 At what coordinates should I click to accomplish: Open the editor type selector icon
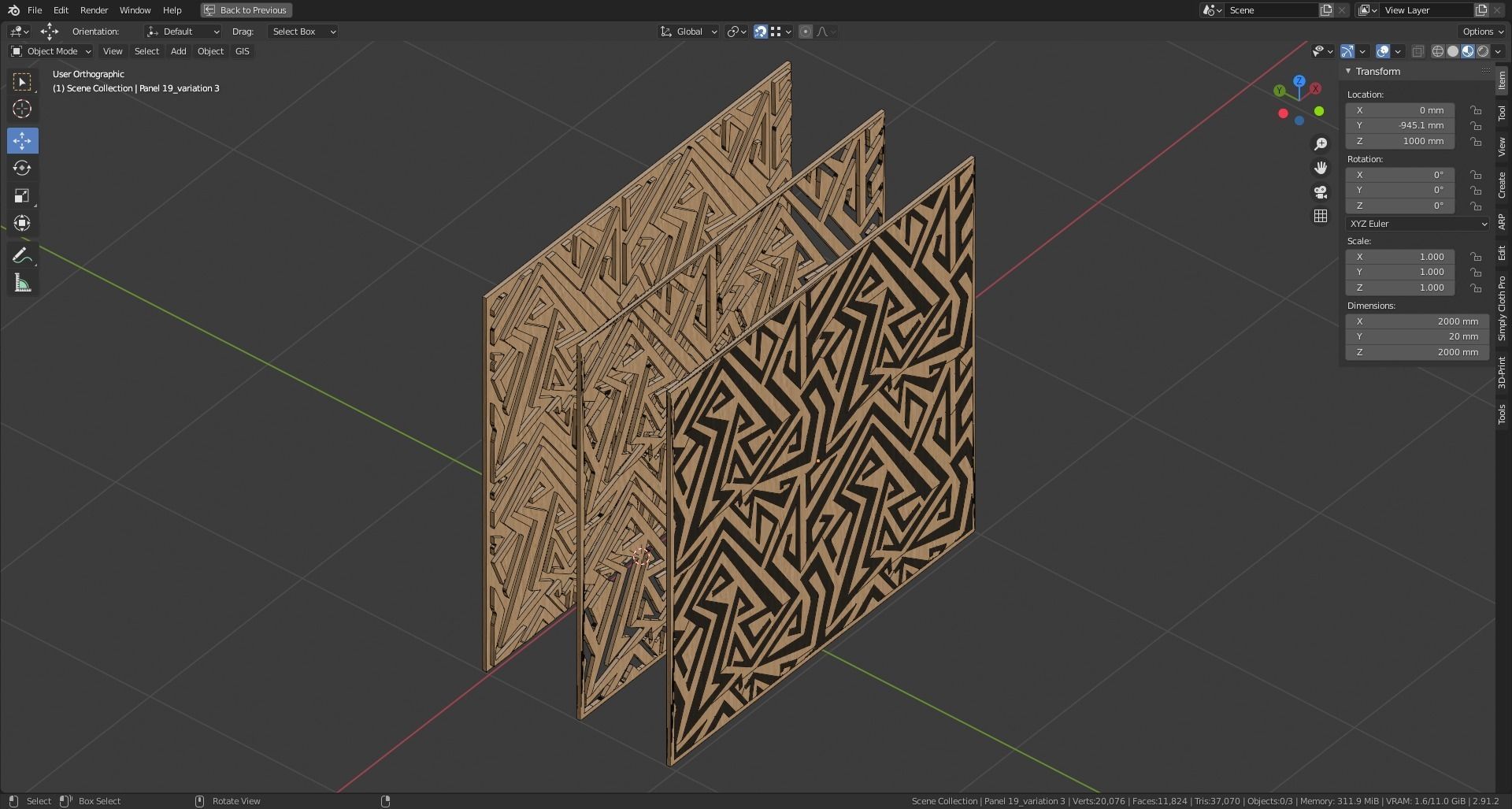(x=19, y=32)
